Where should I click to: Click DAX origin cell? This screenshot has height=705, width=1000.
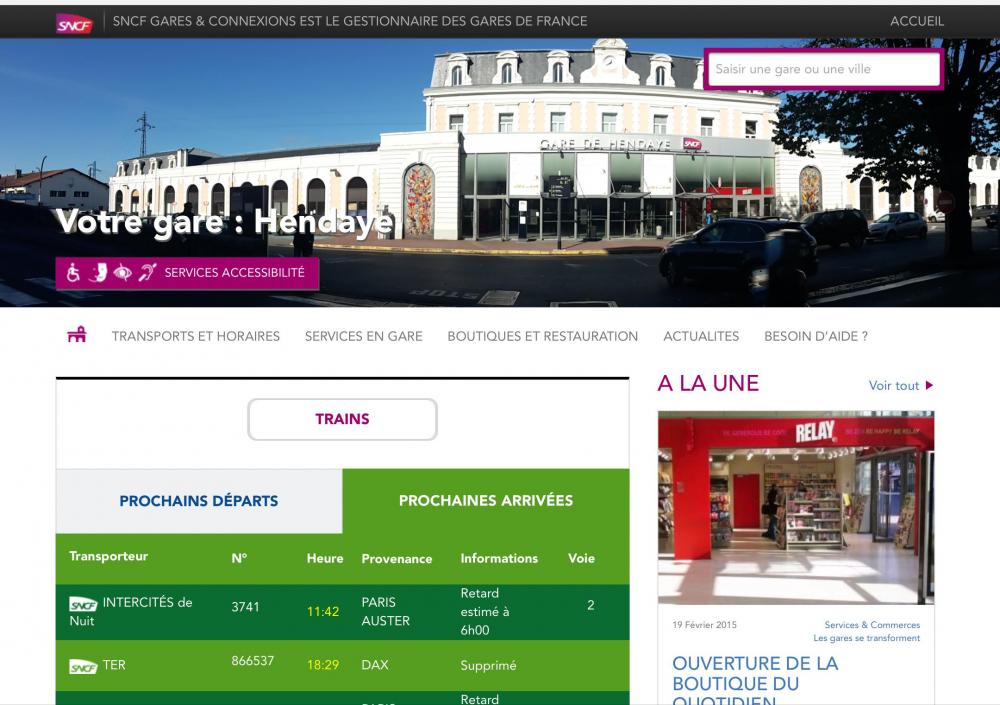(x=375, y=665)
